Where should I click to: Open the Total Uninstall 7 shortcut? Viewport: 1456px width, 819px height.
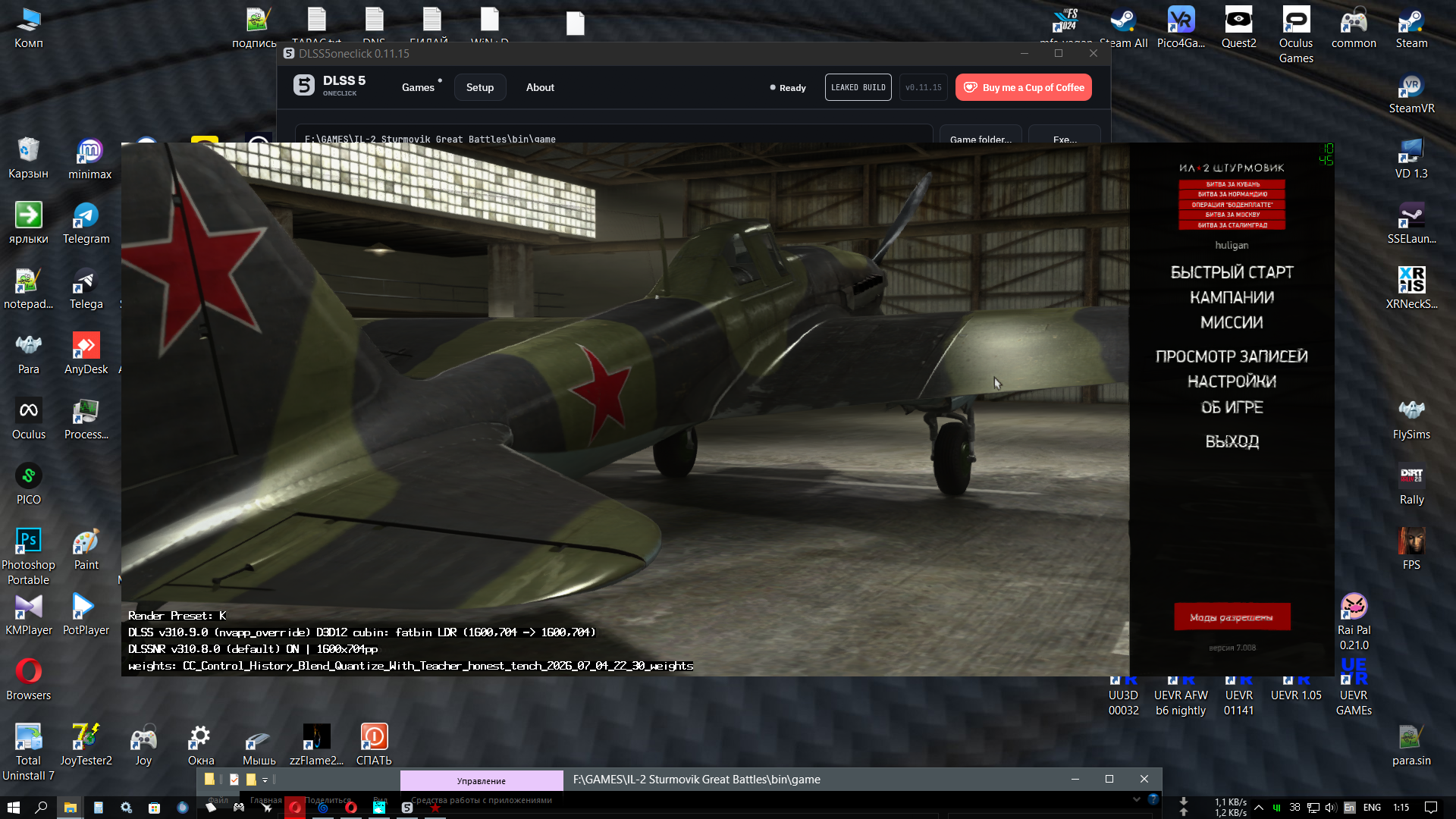pos(28,753)
